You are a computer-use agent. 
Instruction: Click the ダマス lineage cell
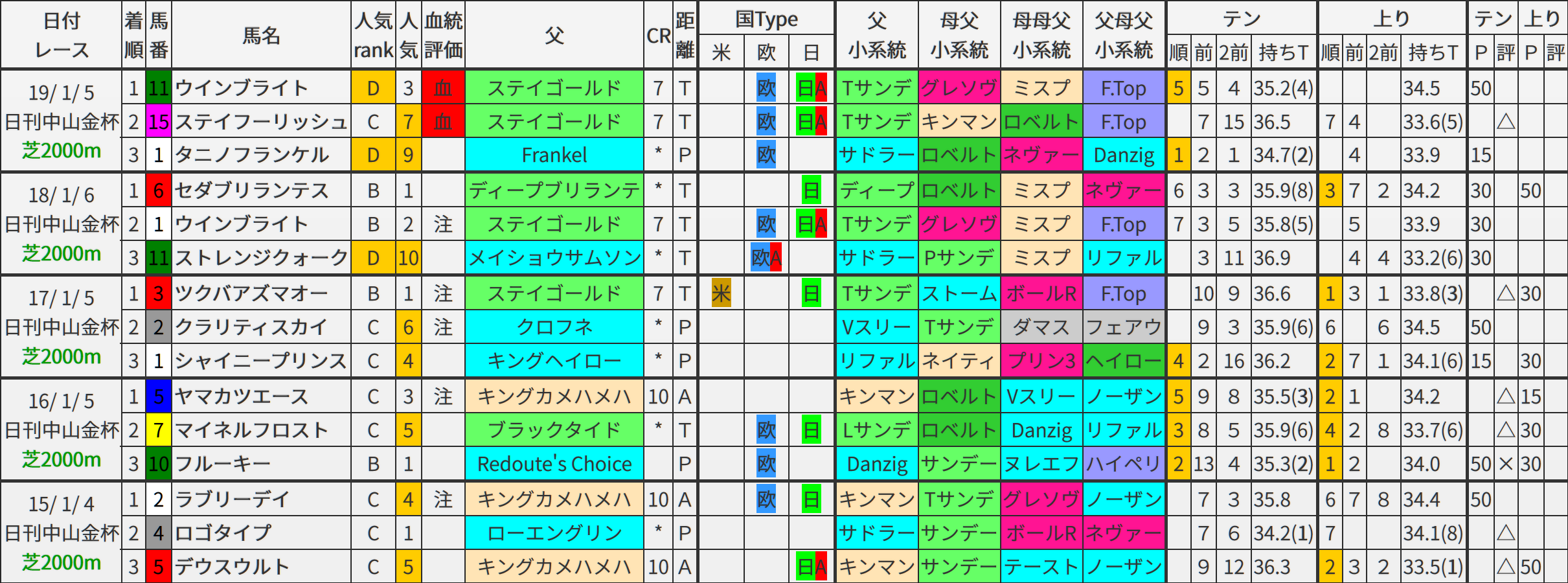(1041, 327)
